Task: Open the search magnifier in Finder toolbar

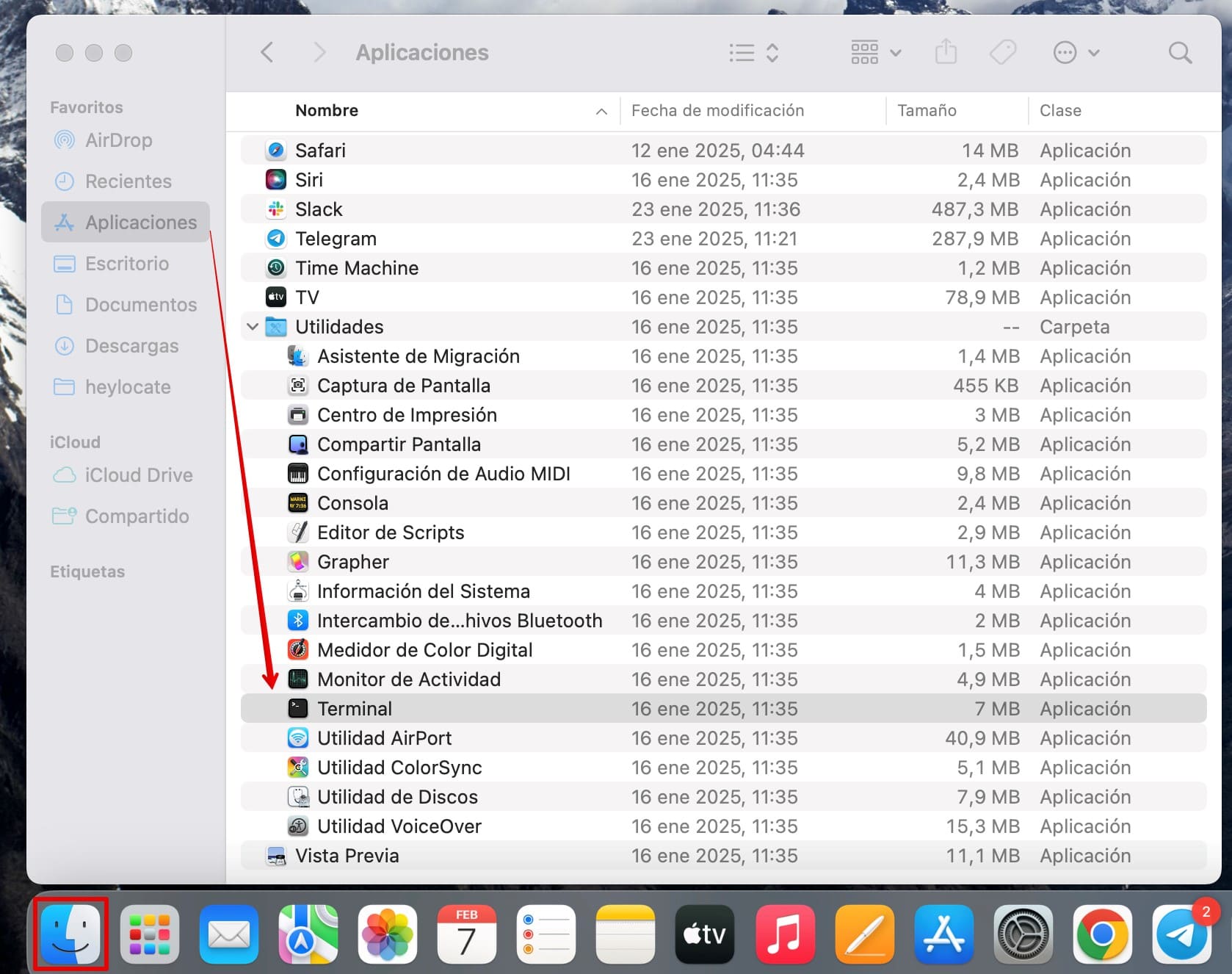Action: (1180, 53)
